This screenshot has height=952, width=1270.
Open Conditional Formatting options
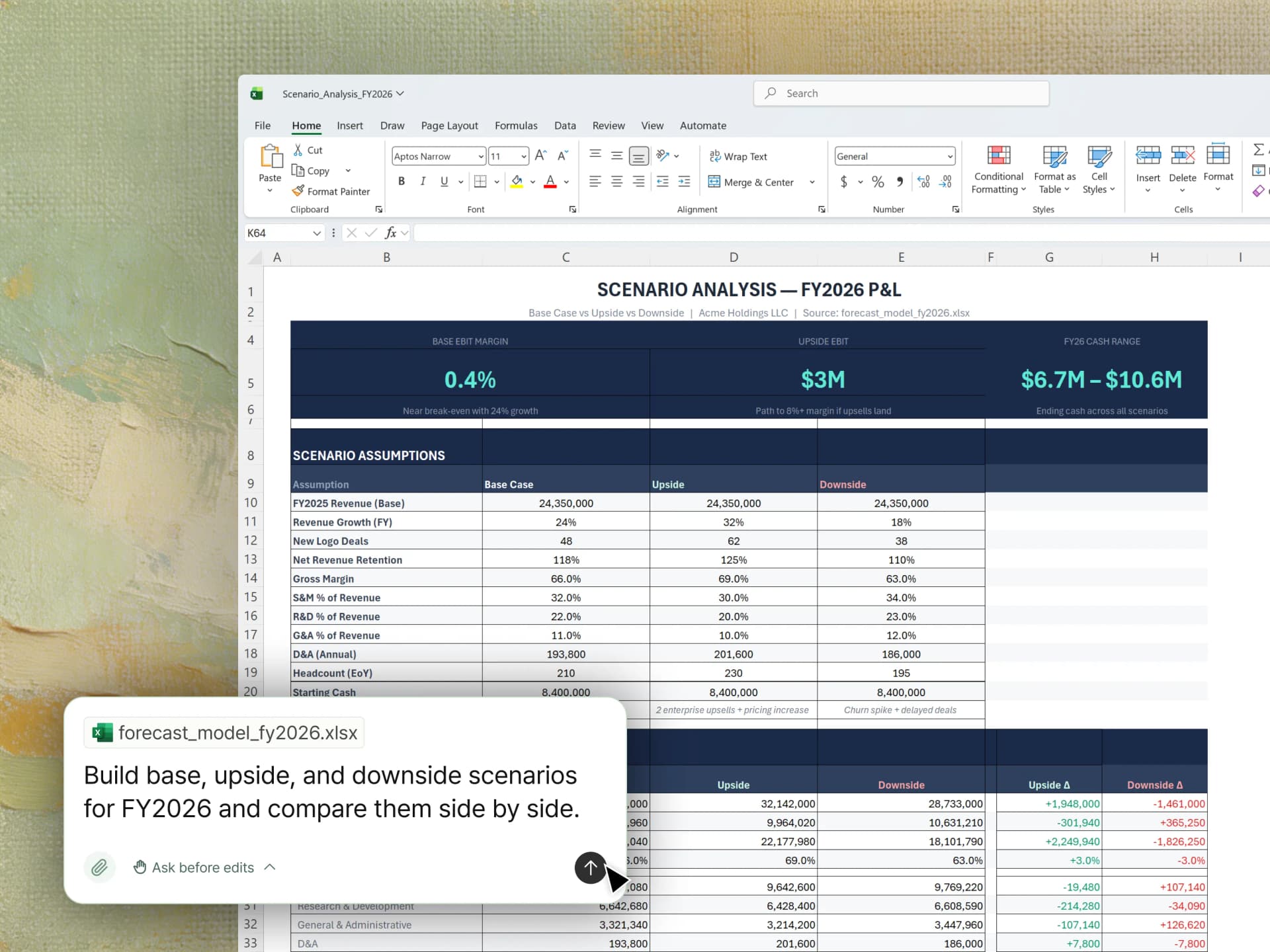[x=997, y=169]
